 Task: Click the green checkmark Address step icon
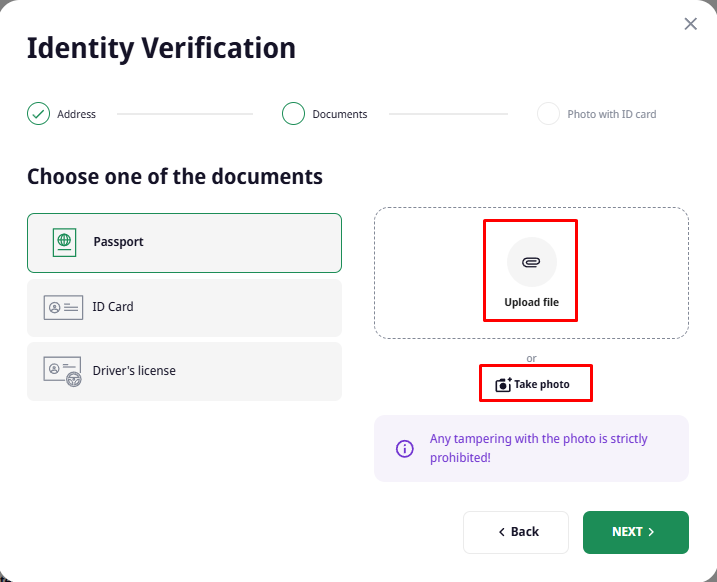(x=38, y=113)
